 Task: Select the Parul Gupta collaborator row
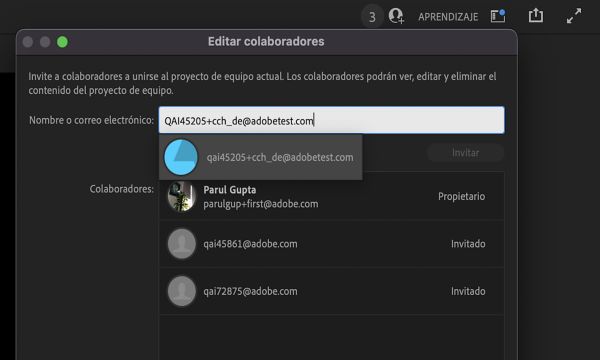pyautogui.click(x=331, y=196)
